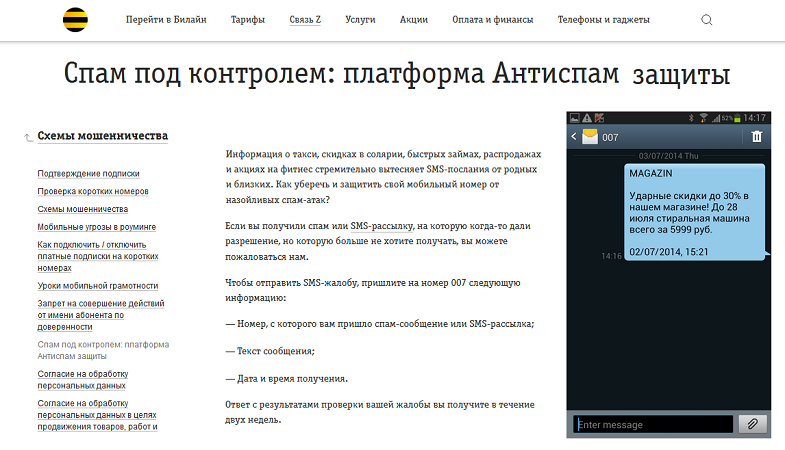Tap the 14:16 message timestamp
This screenshot has height=450, width=785.
(x=611, y=256)
